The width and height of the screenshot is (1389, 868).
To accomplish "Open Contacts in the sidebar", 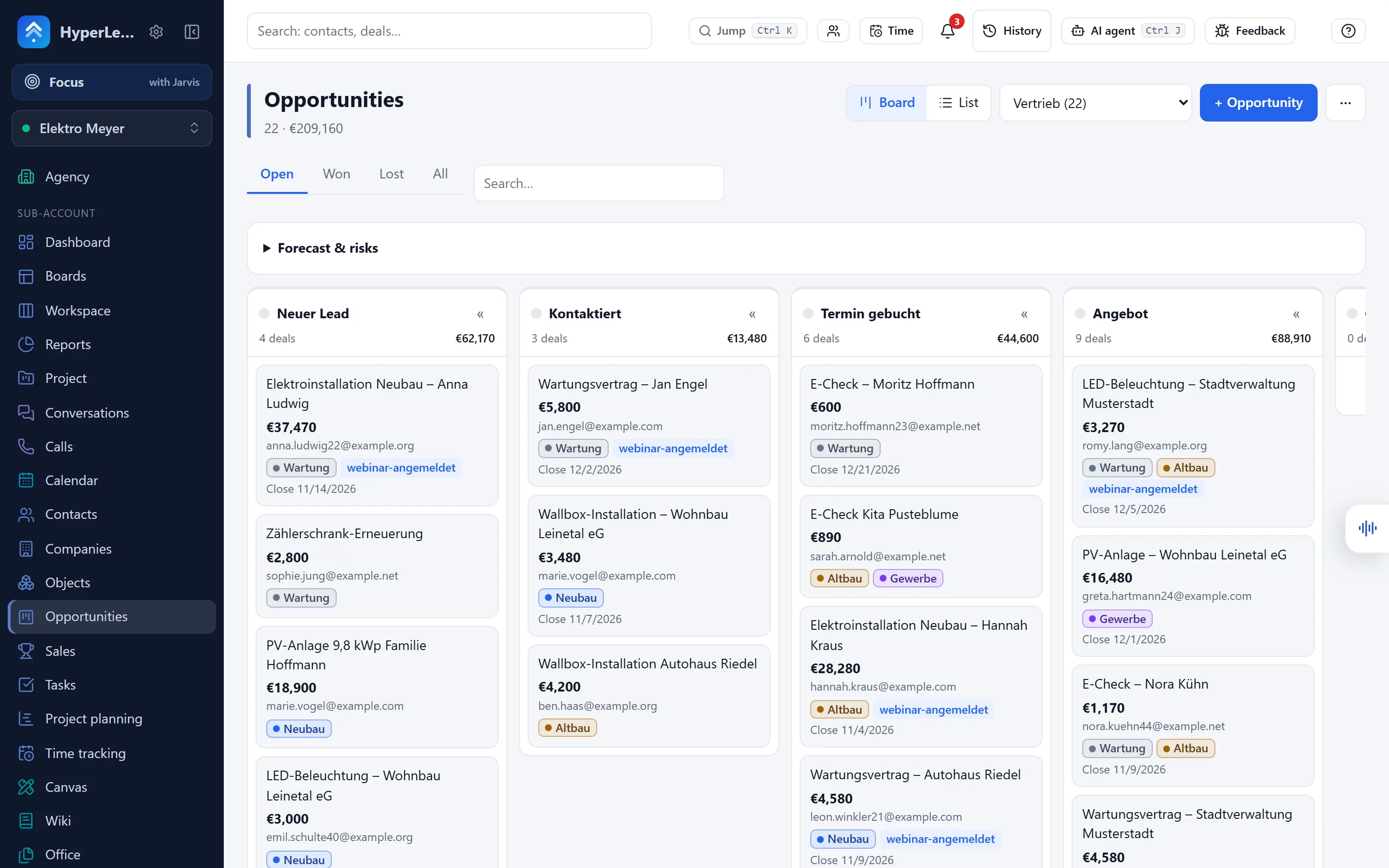I will pos(112,515).
